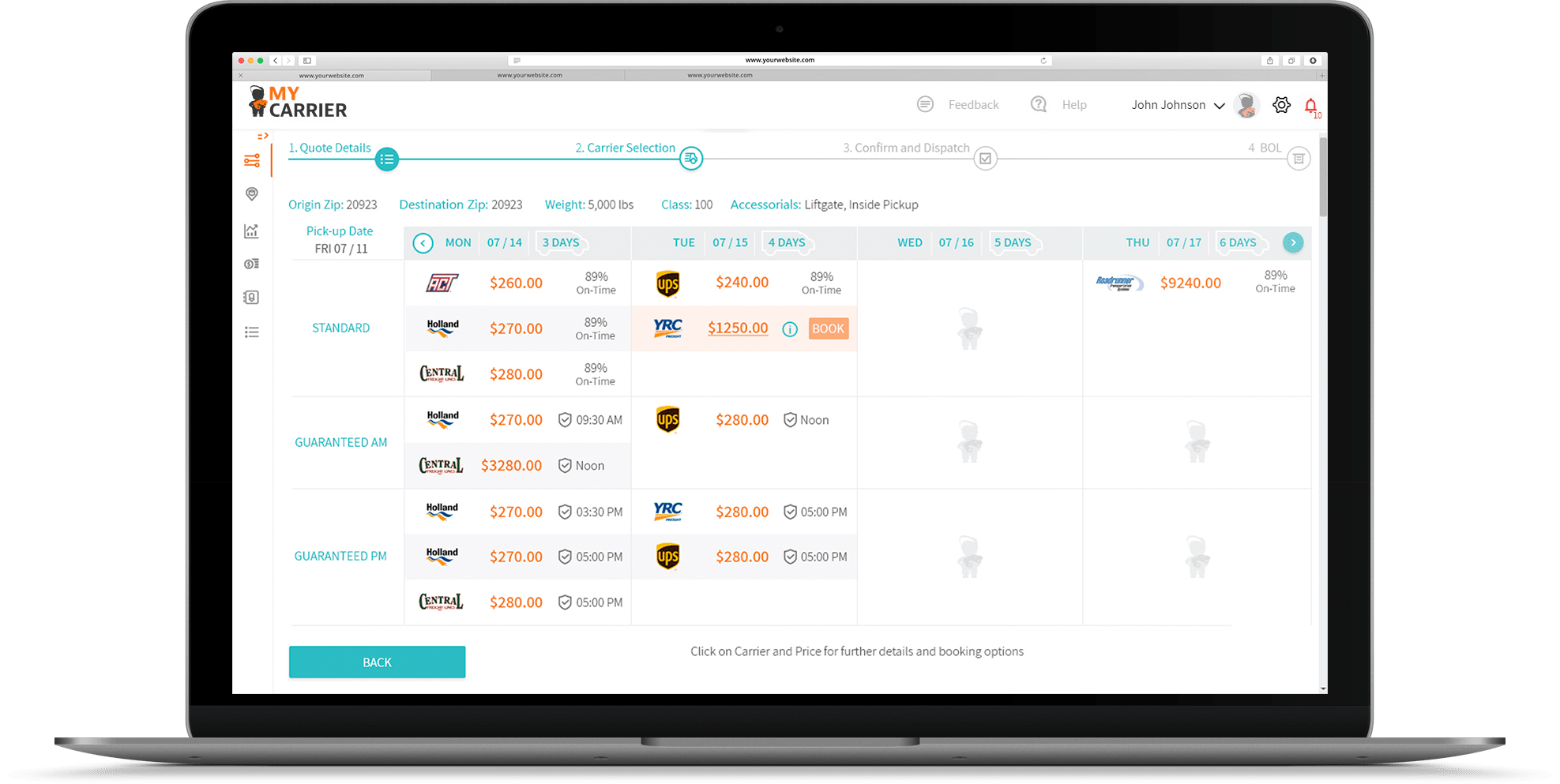Expand the John Johnson user menu
Image resolution: width=1560 pixels, height=784 pixels.
click(1178, 105)
